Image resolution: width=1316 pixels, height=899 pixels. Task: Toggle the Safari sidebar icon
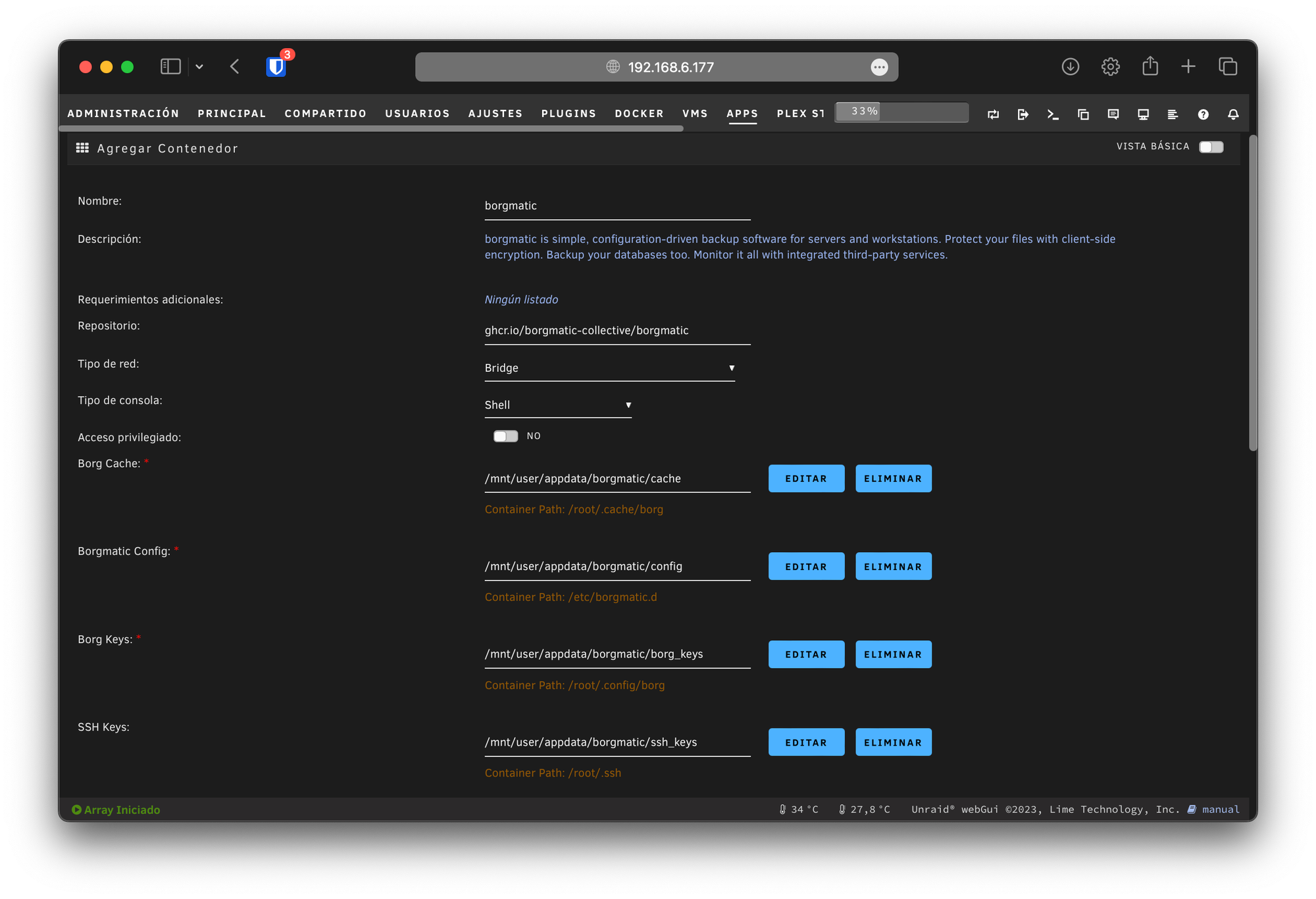(170, 66)
